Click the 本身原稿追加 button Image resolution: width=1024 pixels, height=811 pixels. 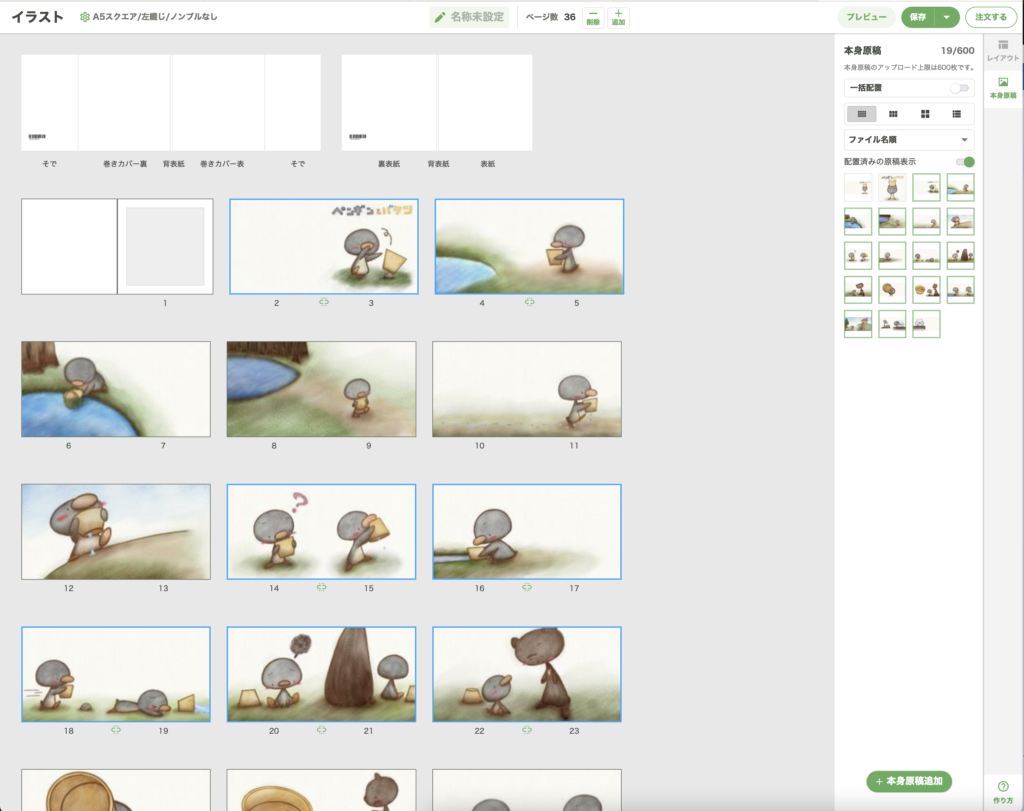coord(909,781)
